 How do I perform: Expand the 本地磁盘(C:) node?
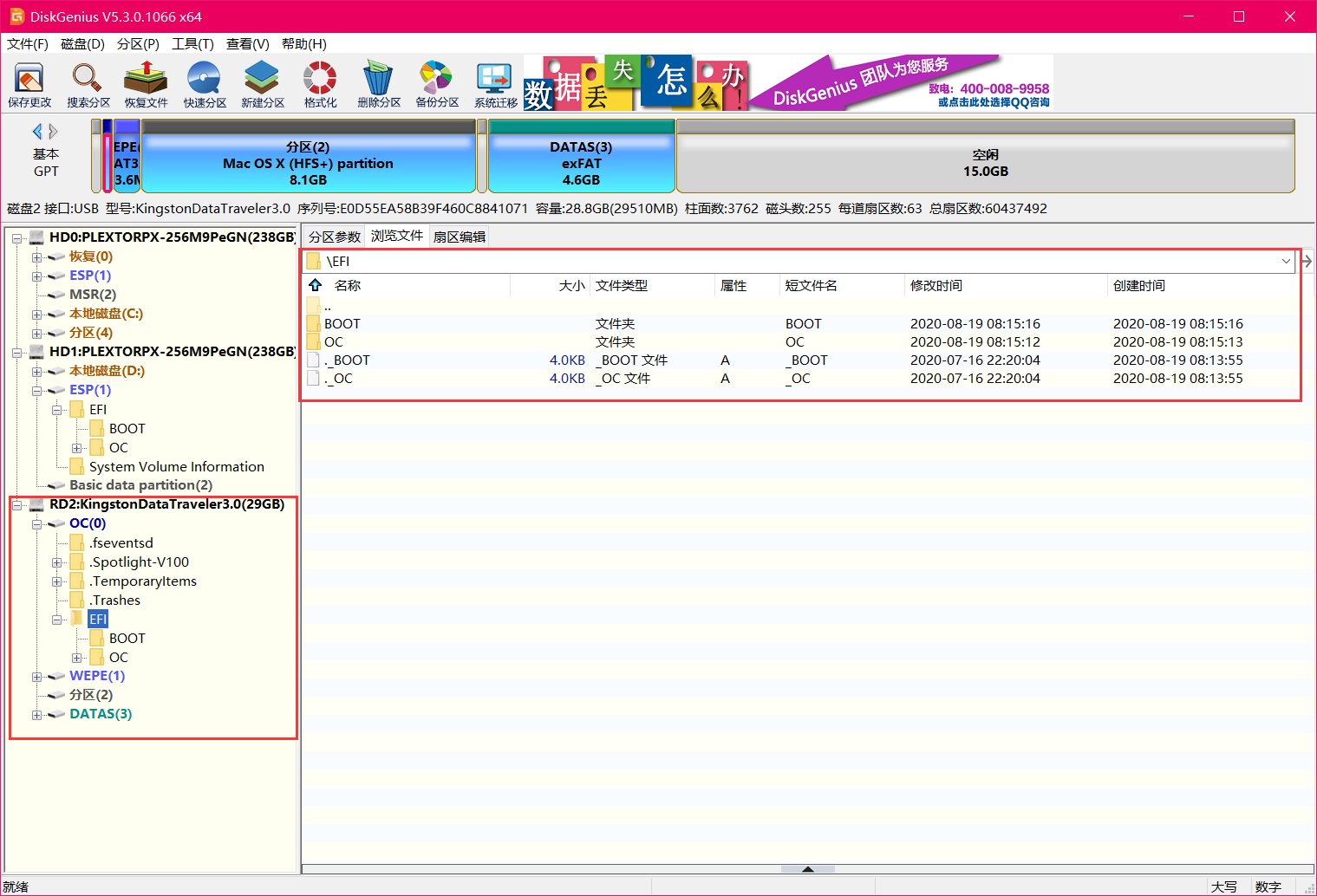pyautogui.click(x=36, y=314)
